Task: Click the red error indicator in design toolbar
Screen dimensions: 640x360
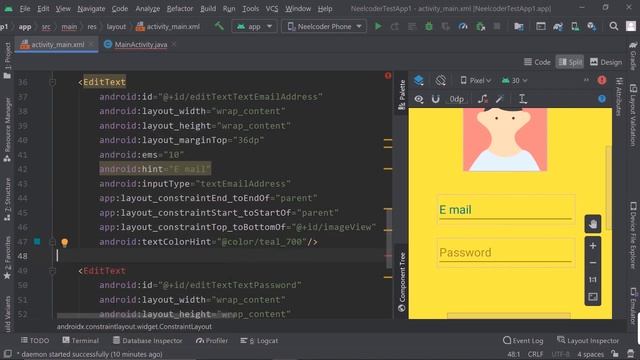Action: click(x=602, y=80)
